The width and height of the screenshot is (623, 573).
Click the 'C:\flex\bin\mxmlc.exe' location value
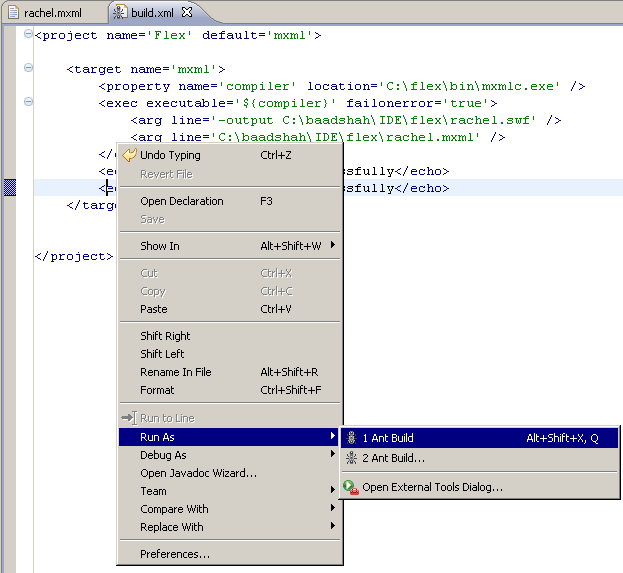pos(469,86)
